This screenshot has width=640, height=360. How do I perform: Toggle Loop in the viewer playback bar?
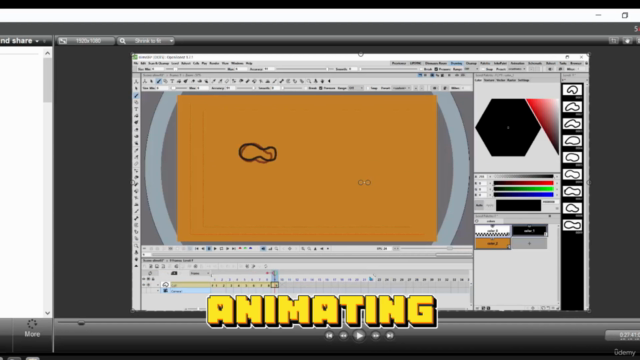(x=222, y=249)
